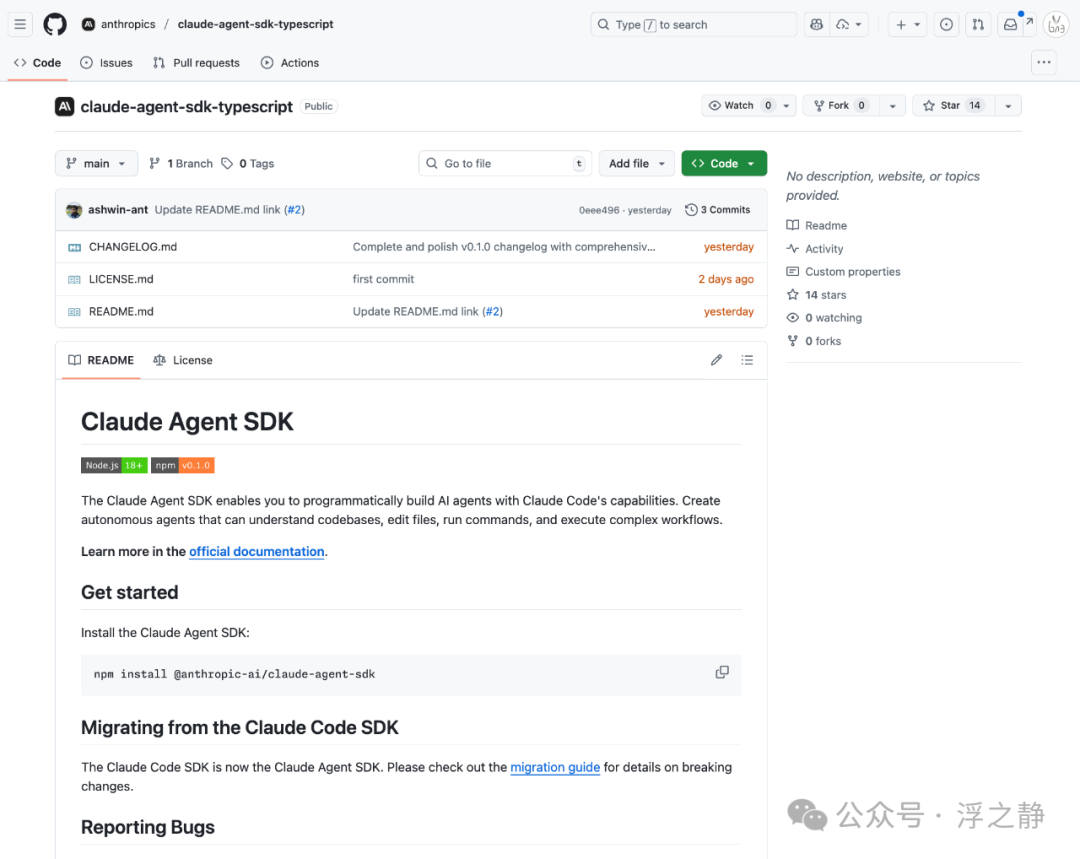Switch to the Issues tab
Screen dimensions: 1080x859
point(107,63)
